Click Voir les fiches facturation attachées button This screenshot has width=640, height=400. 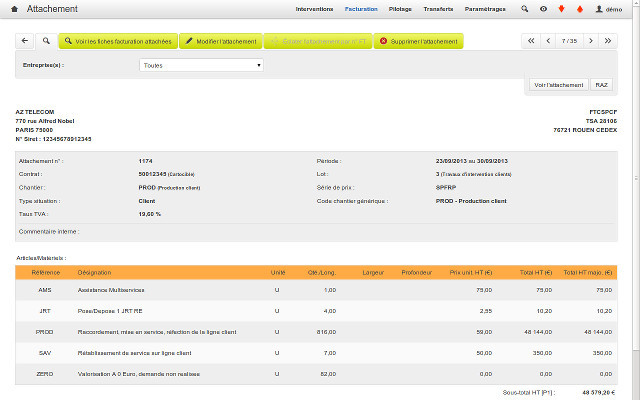[118, 41]
